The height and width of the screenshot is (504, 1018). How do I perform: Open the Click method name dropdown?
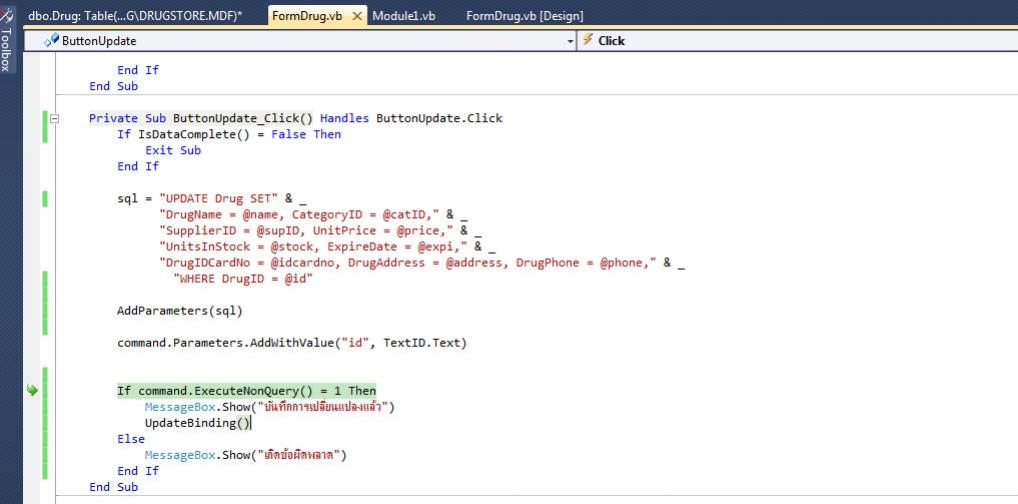(x=797, y=41)
